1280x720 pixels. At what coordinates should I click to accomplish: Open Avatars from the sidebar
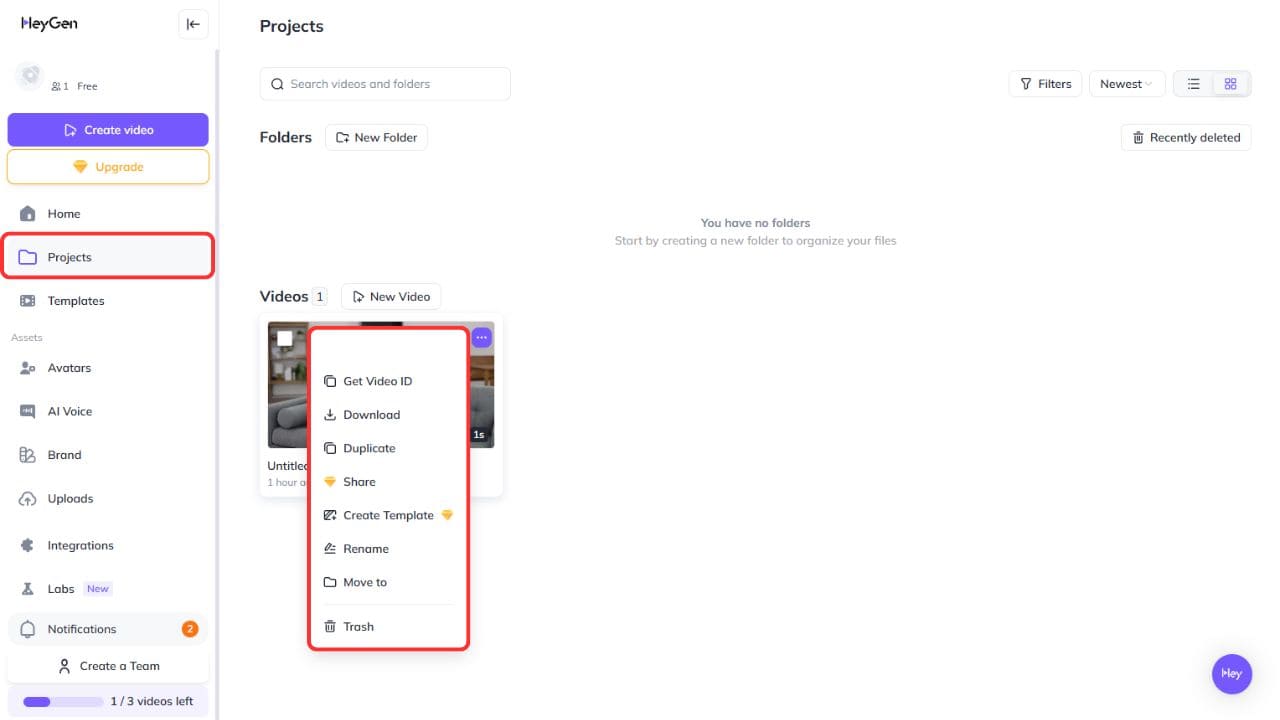coord(69,368)
